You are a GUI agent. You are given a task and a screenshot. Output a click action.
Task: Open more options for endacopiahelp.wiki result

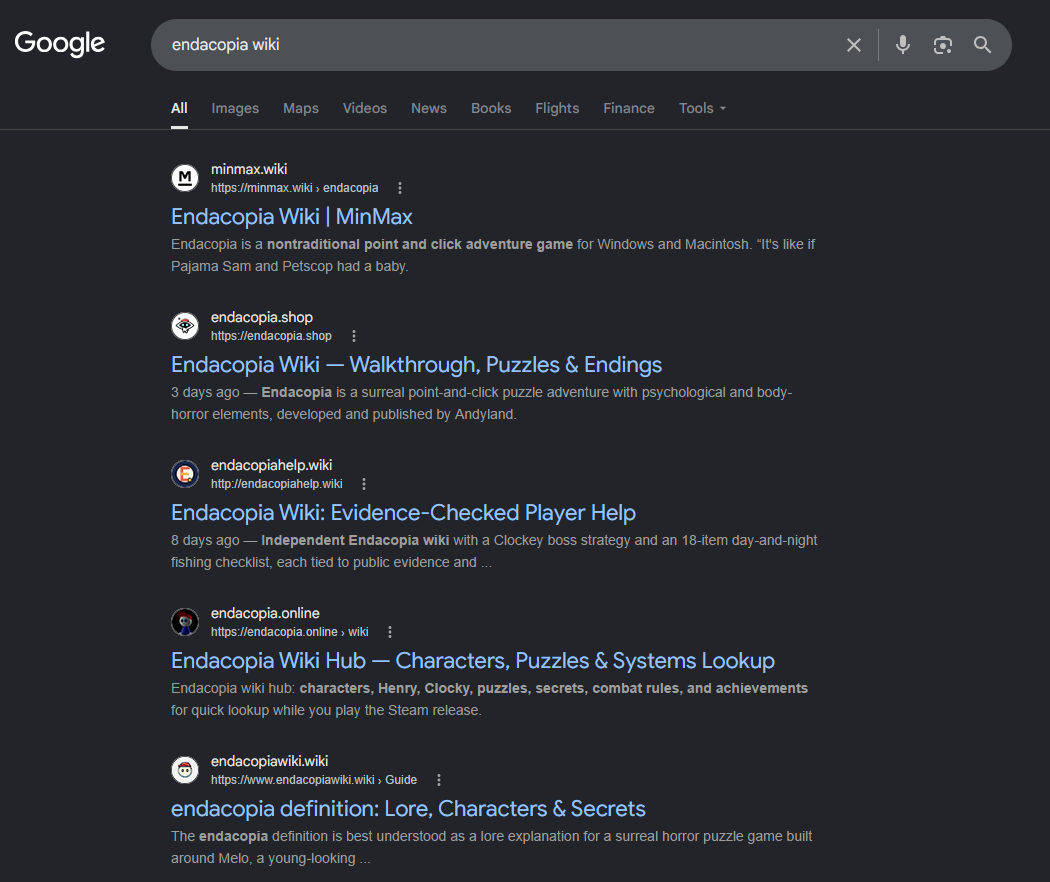[364, 484]
